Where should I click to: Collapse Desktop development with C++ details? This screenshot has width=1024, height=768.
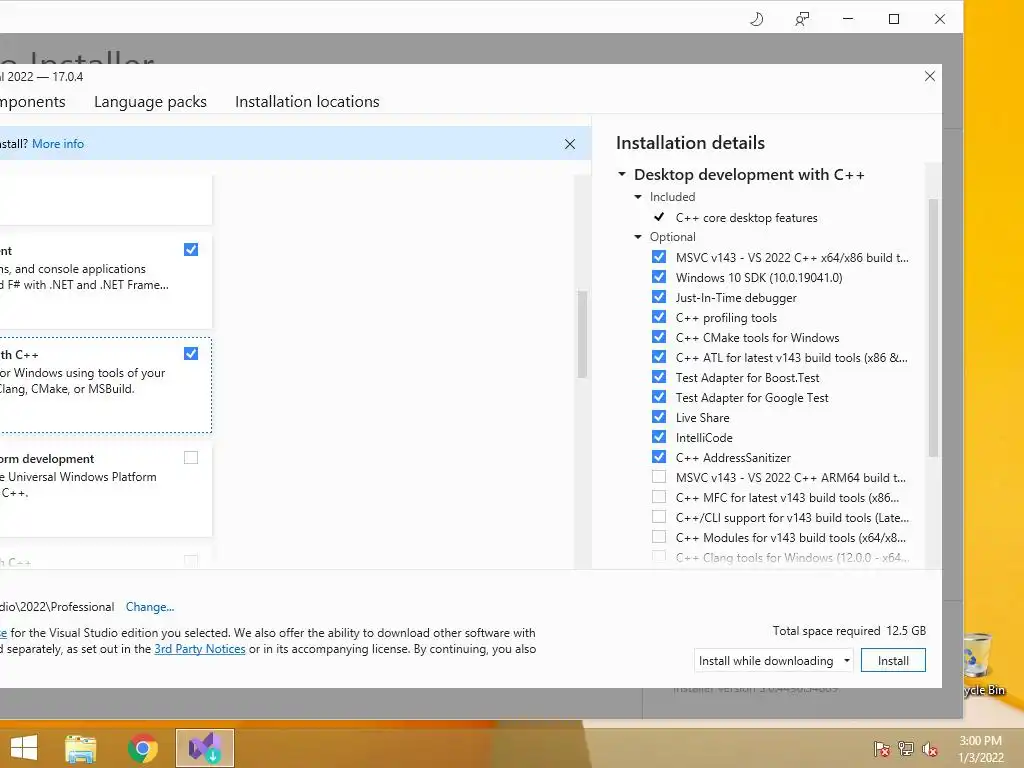tap(622, 174)
